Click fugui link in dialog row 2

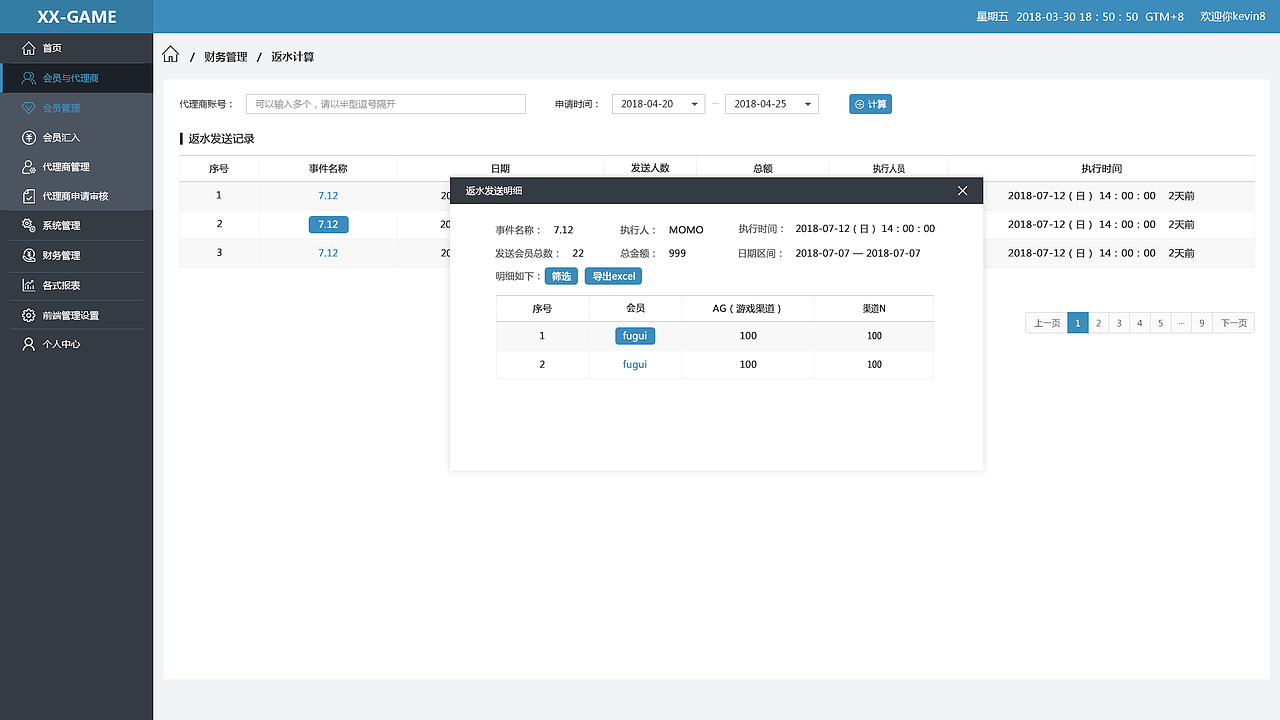pyautogui.click(x=635, y=365)
